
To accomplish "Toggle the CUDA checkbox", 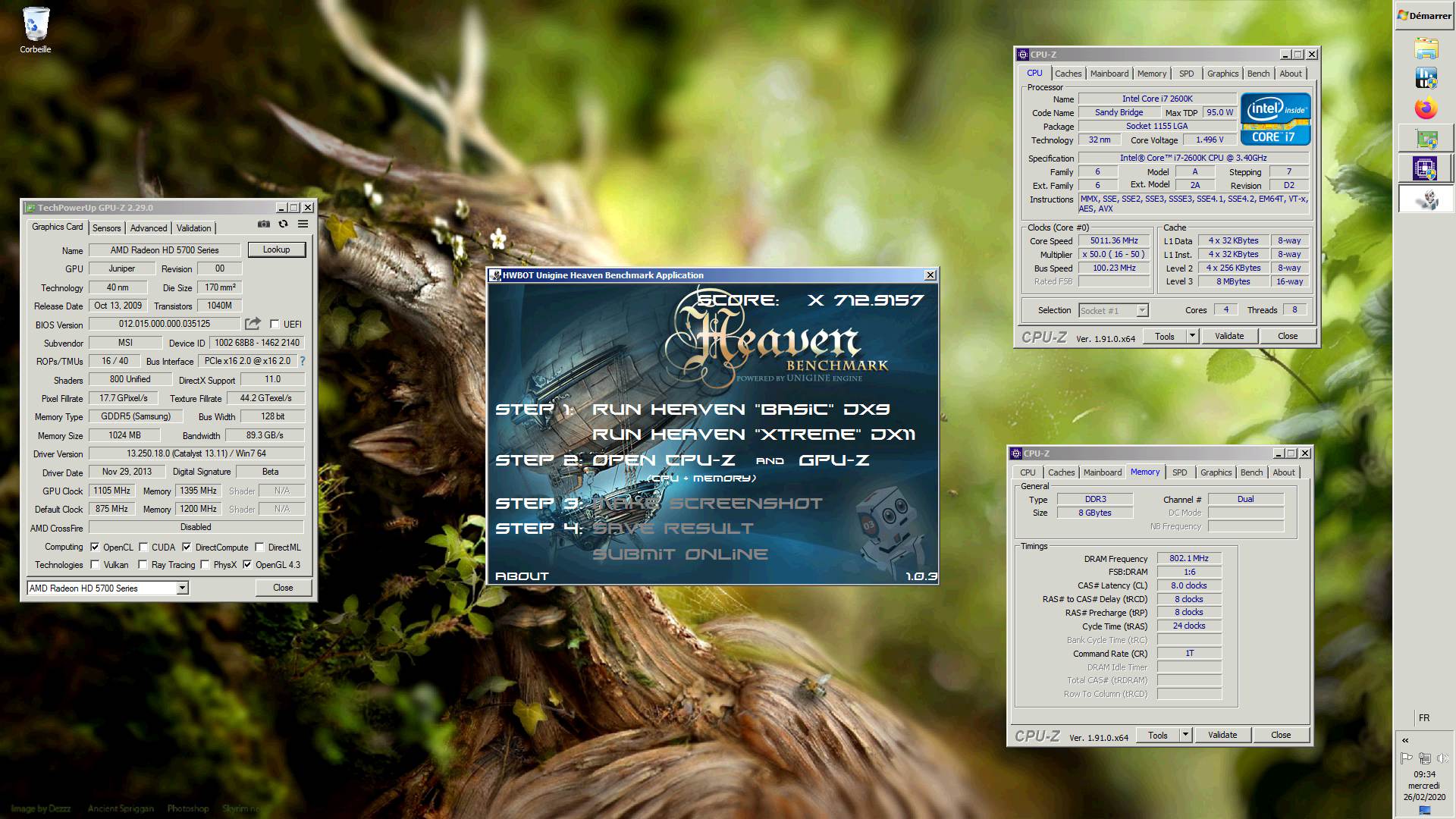I will (143, 547).
